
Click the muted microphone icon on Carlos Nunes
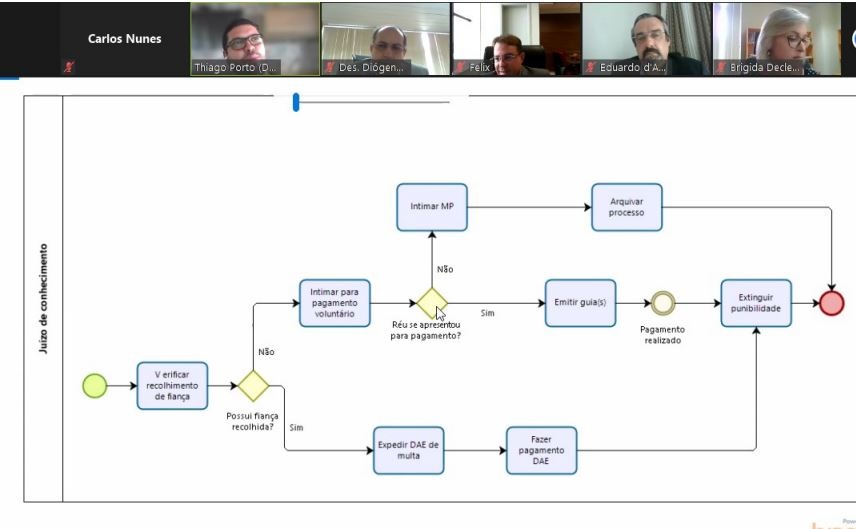(68, 67)
